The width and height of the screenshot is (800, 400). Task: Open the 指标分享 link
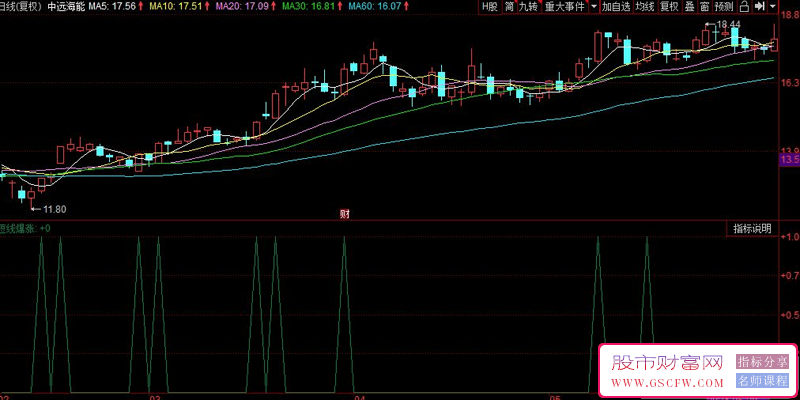click(x=762, y=362)
